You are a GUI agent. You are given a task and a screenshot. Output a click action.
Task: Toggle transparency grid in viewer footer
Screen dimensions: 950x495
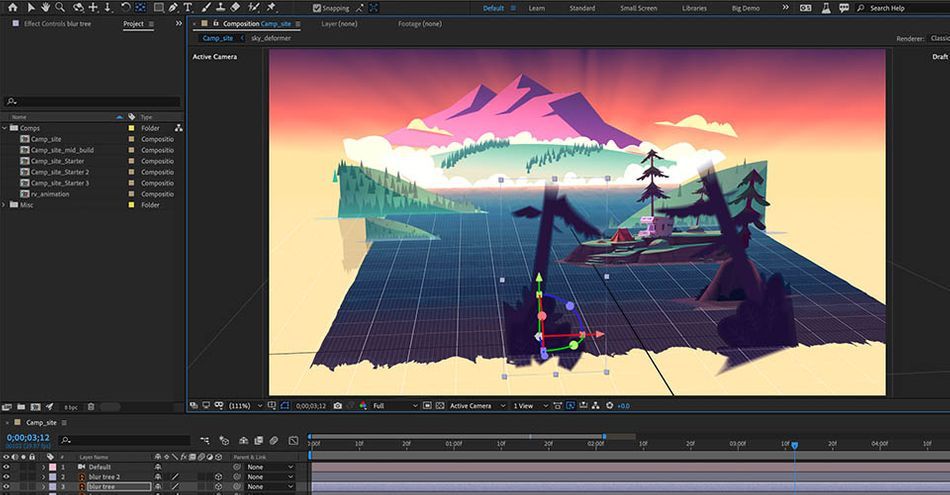point(440,406)
